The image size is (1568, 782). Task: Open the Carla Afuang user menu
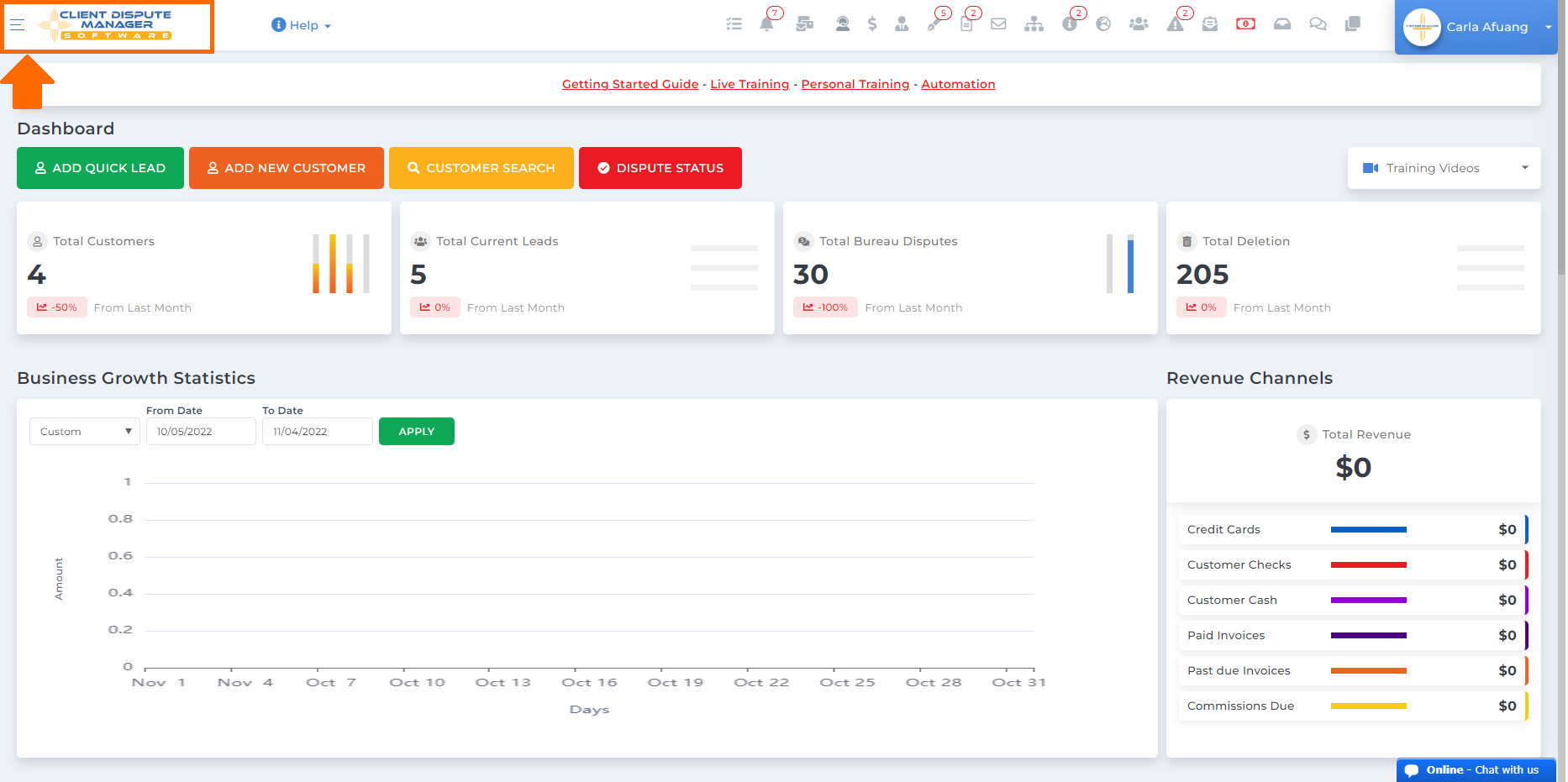(1476, 27)
